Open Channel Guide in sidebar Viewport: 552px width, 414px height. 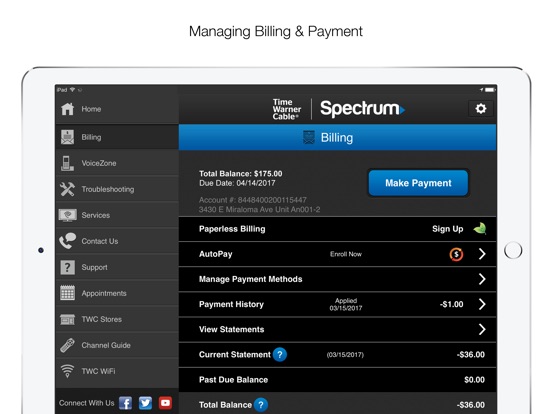pos(117,345)
